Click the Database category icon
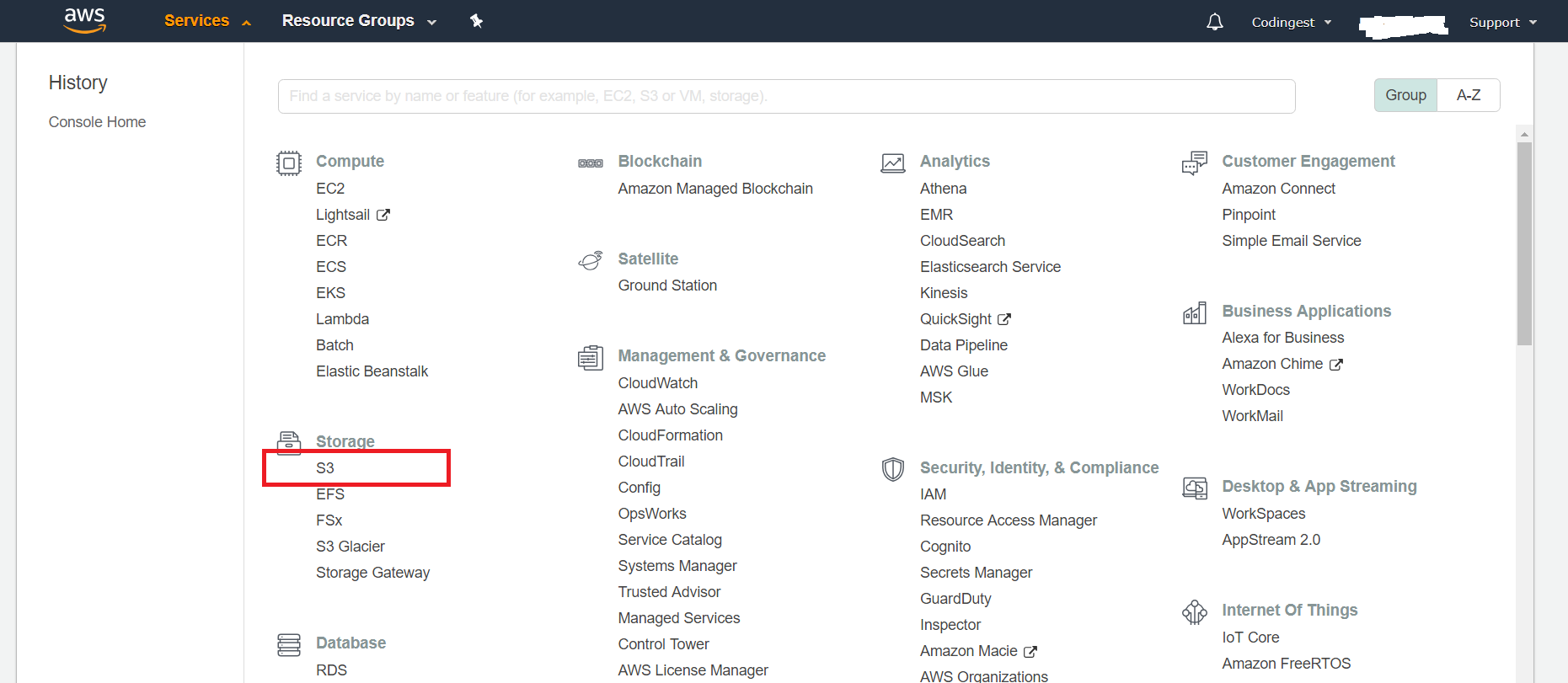 (x=289, y=644)
